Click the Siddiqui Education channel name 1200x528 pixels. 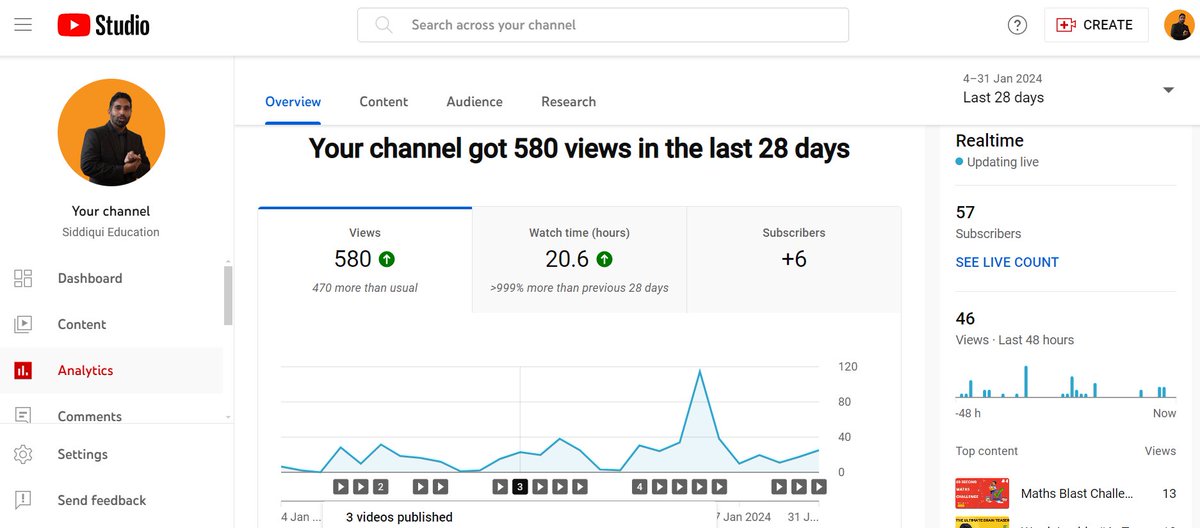111,232
